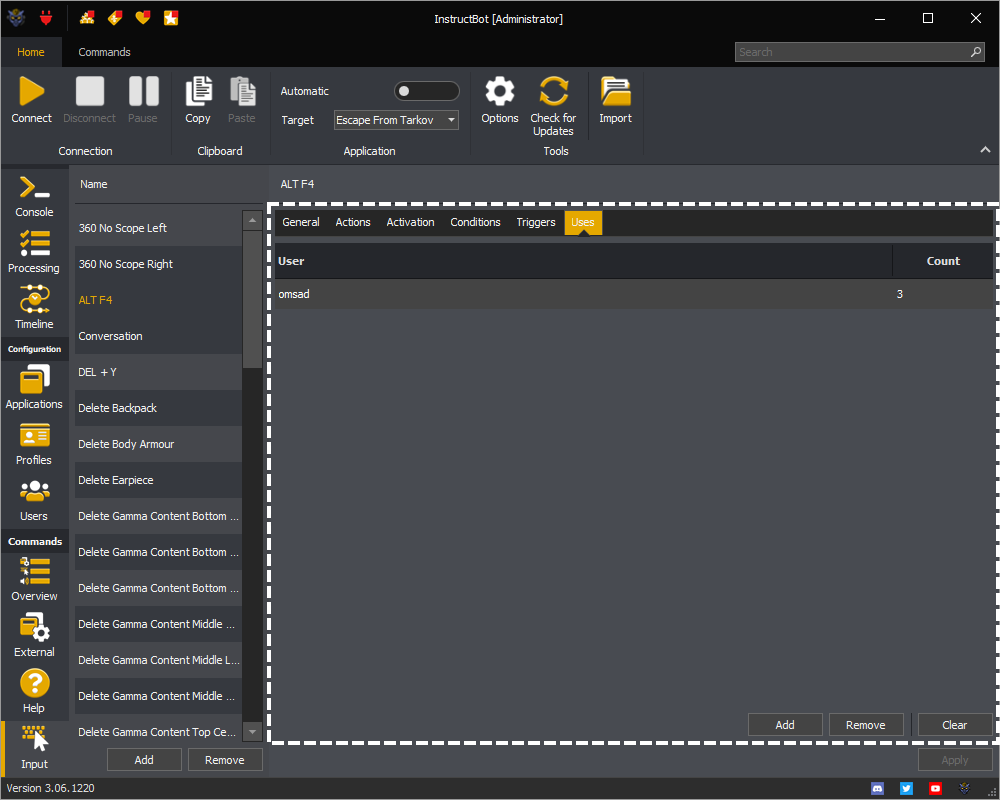The width and height of the screenshot is (1000, 800).
Task: Open the YouTube link in status bar
Action: (935, 789)
